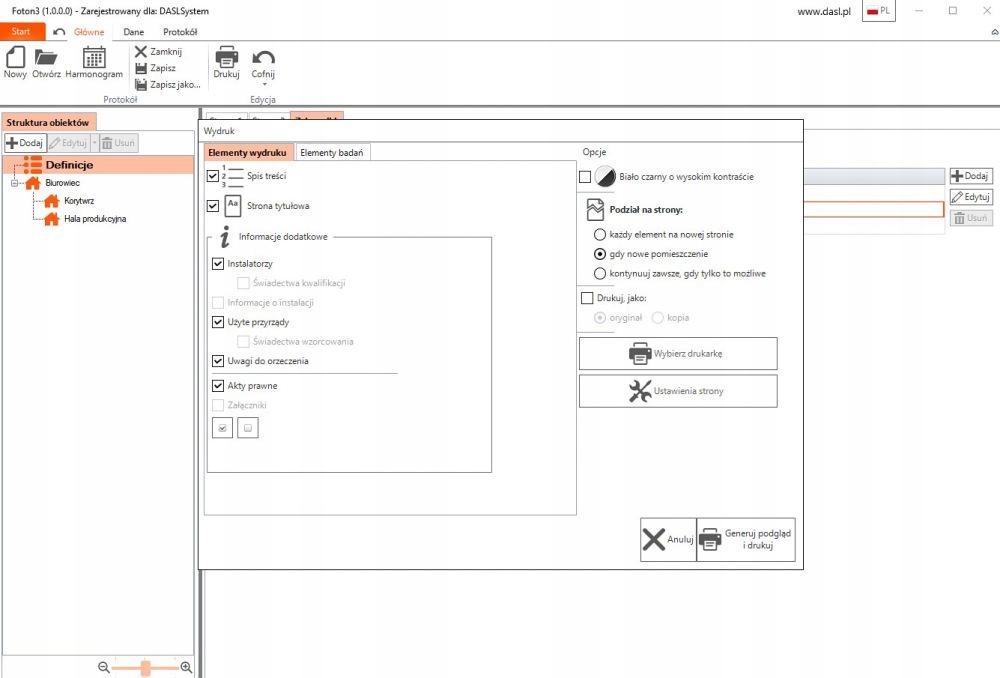Select Hala produkcyjna in the tree
The height and width of the screenshot is (678, 1000).
click(95, 219)
